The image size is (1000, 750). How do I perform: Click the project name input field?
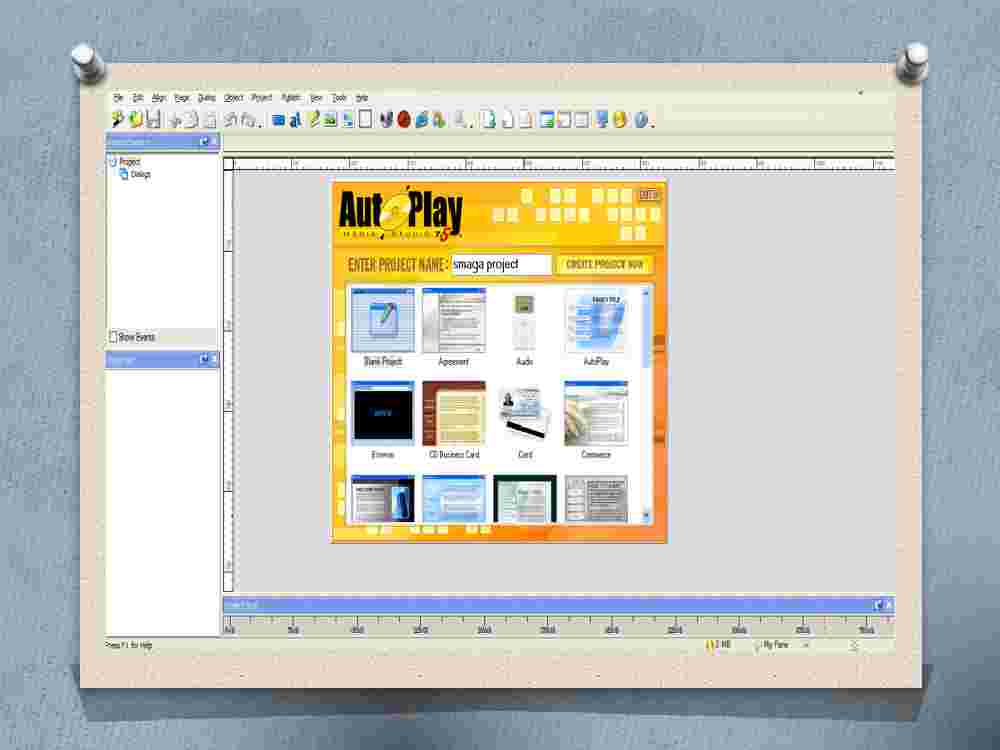coord(501,264)
